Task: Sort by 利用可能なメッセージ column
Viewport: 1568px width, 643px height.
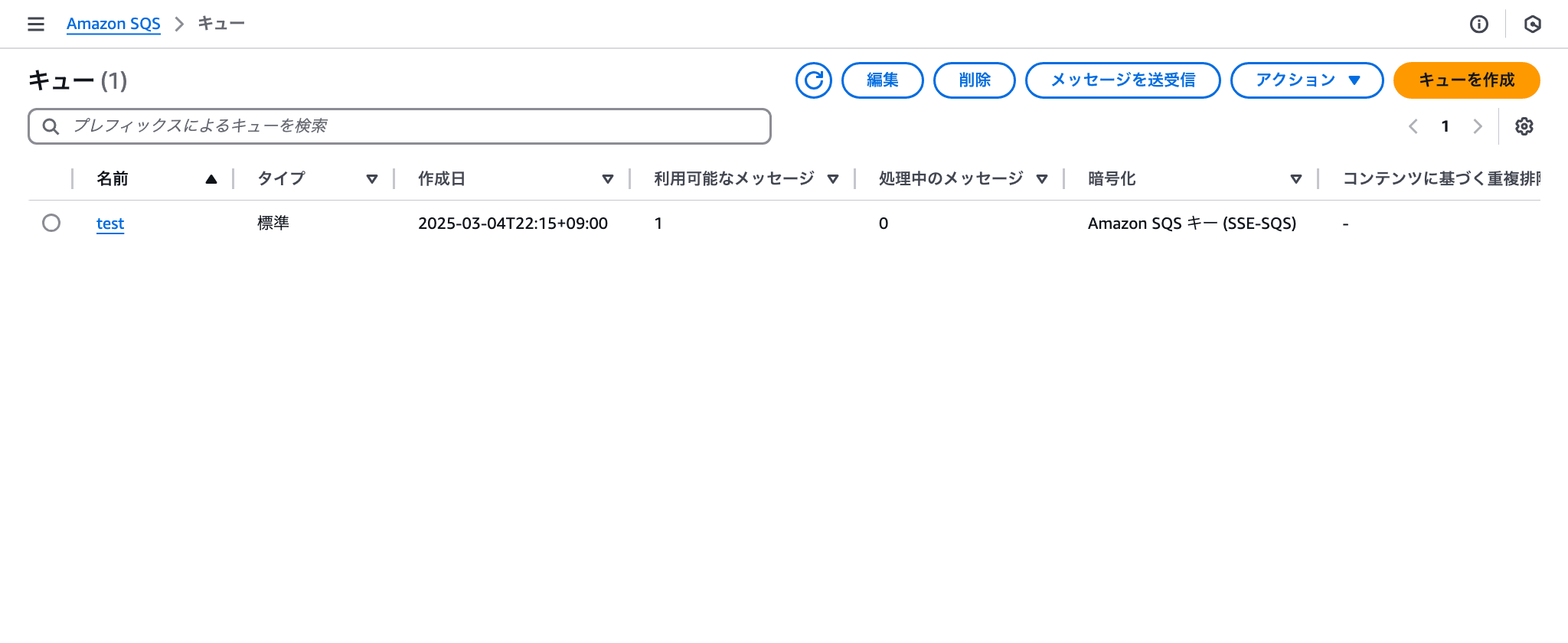Action: [x=833, y=179]
